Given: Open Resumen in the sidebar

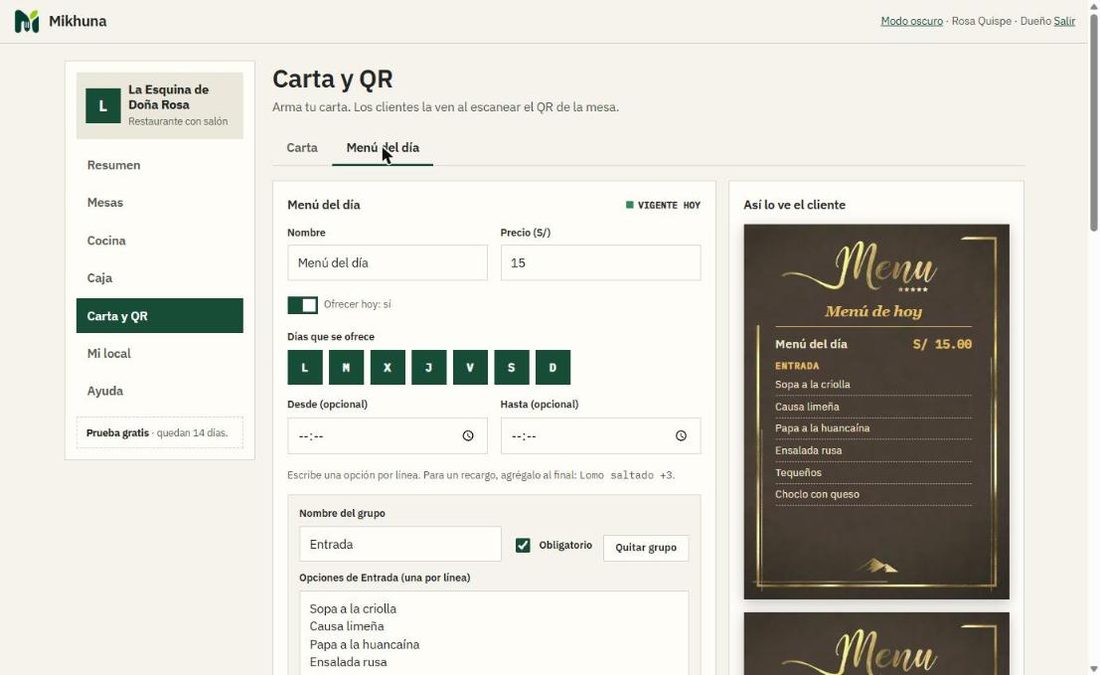Looking at the screenshot, I should pyautogui.click(x=160, y=165).
